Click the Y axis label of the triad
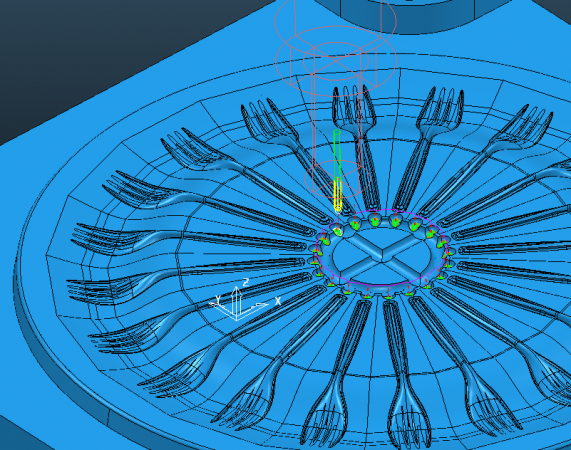The width and height of the screenshot is (571, 450). point(218,299)
